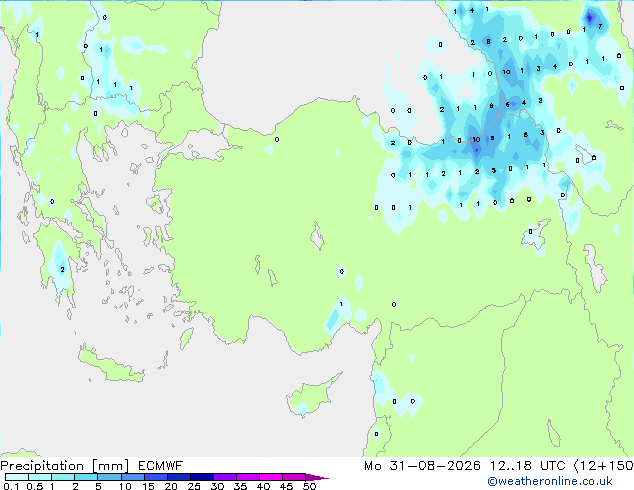Screen dimensions: 634x490
Task: Click the 0.1–0.5 mm legend color box
Action: tap(17, 477)
